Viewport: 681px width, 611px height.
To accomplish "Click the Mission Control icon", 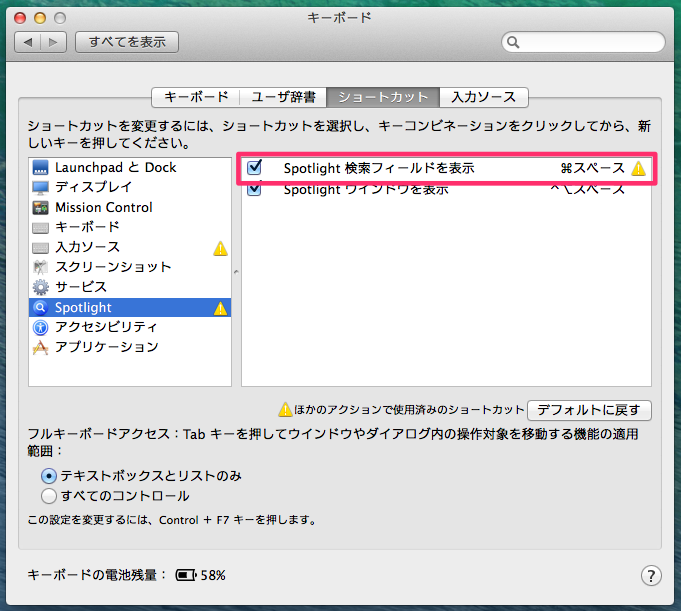I will (40, 208).
